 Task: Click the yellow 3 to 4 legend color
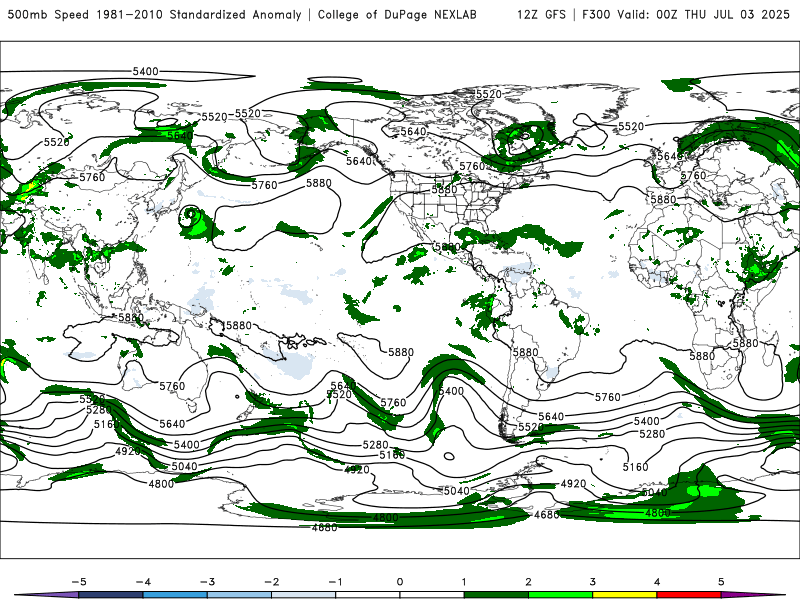tap(624, 595)
